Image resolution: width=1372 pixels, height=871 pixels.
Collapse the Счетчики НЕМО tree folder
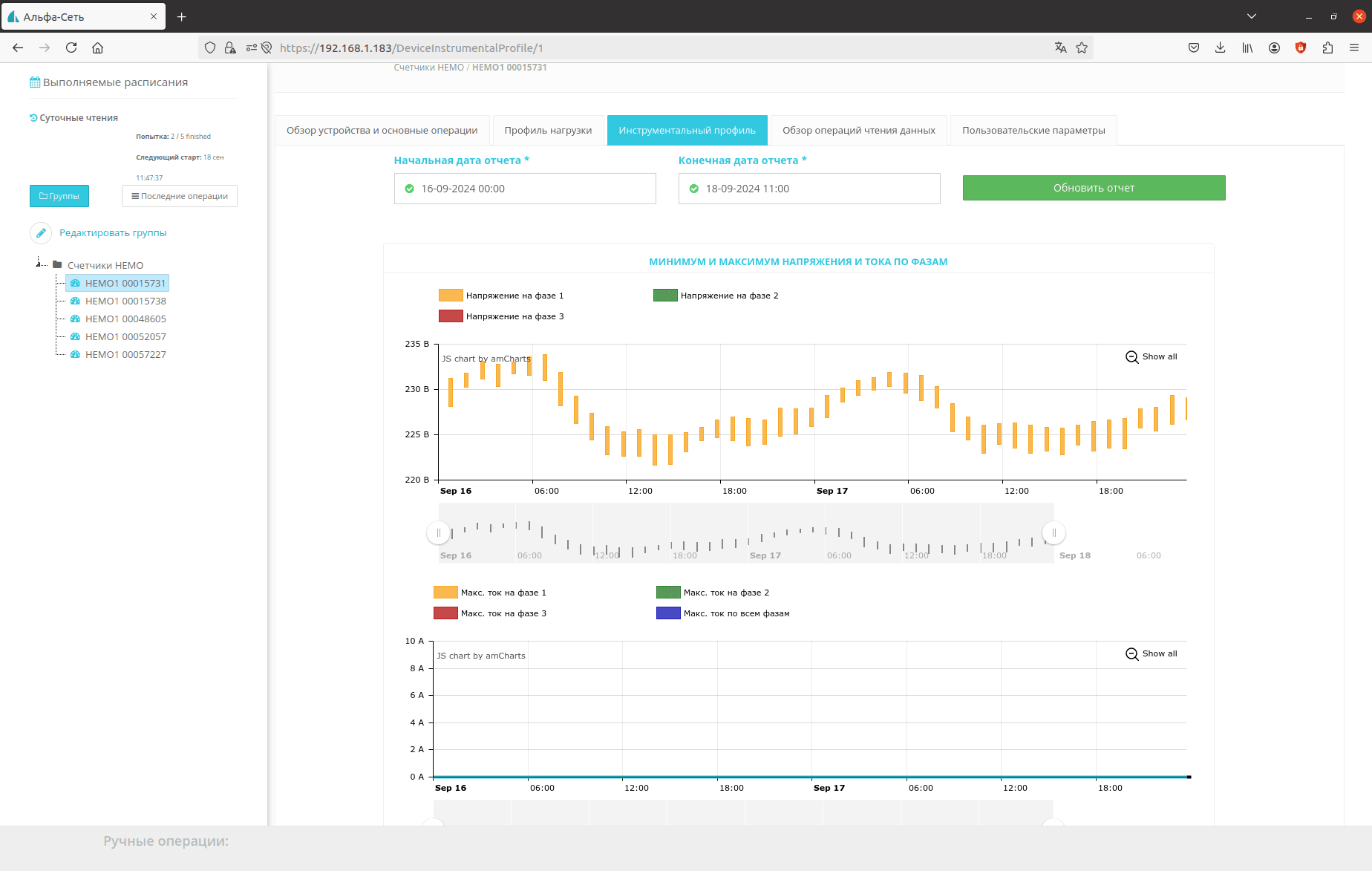[x=39, y=264]
